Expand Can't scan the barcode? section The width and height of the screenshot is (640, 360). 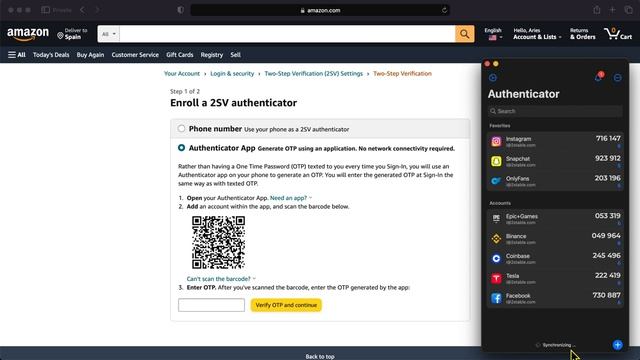coord(221,279)
